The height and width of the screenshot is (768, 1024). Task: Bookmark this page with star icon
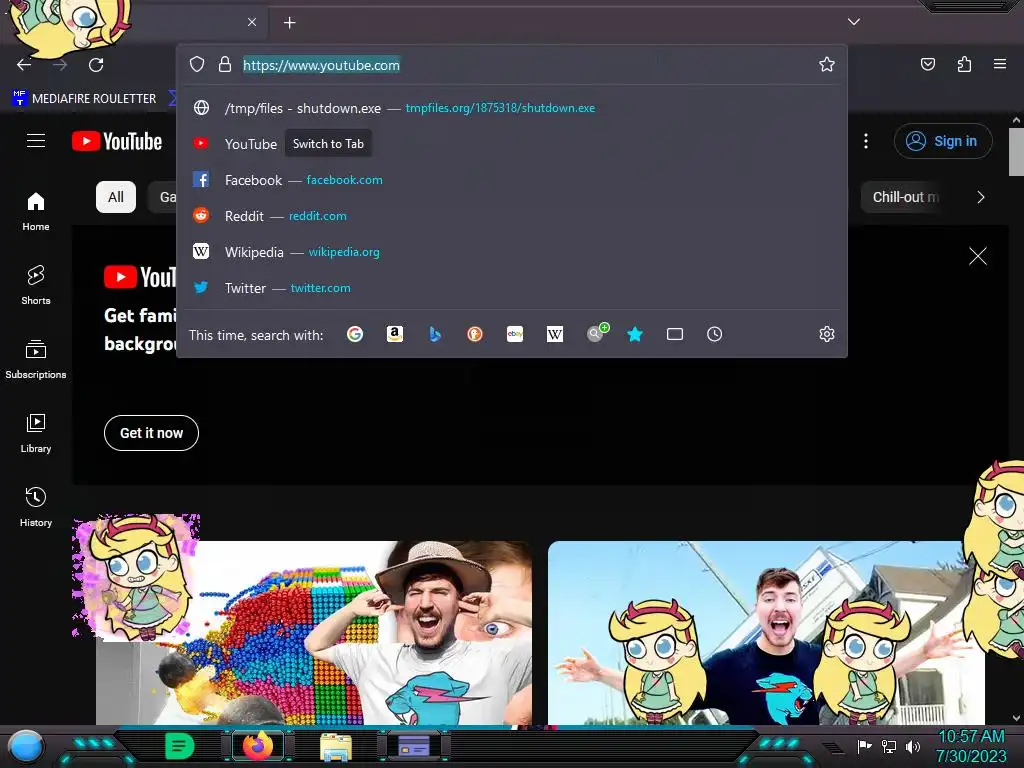point(827,64)
